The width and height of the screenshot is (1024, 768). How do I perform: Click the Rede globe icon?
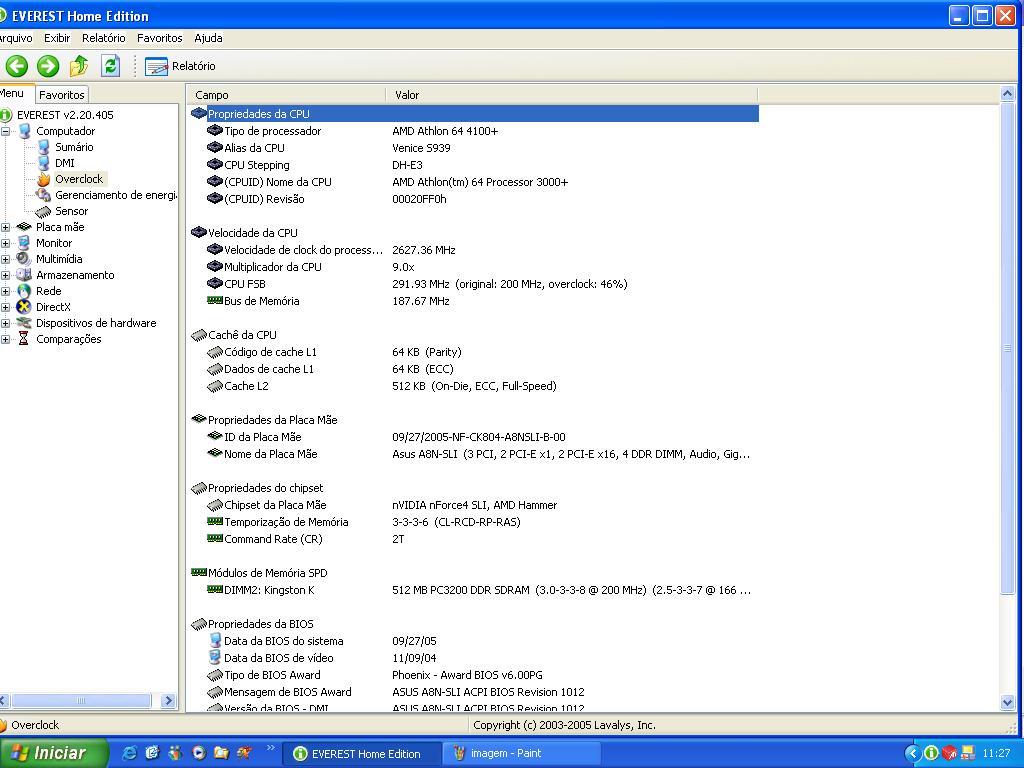click(24, 291)
